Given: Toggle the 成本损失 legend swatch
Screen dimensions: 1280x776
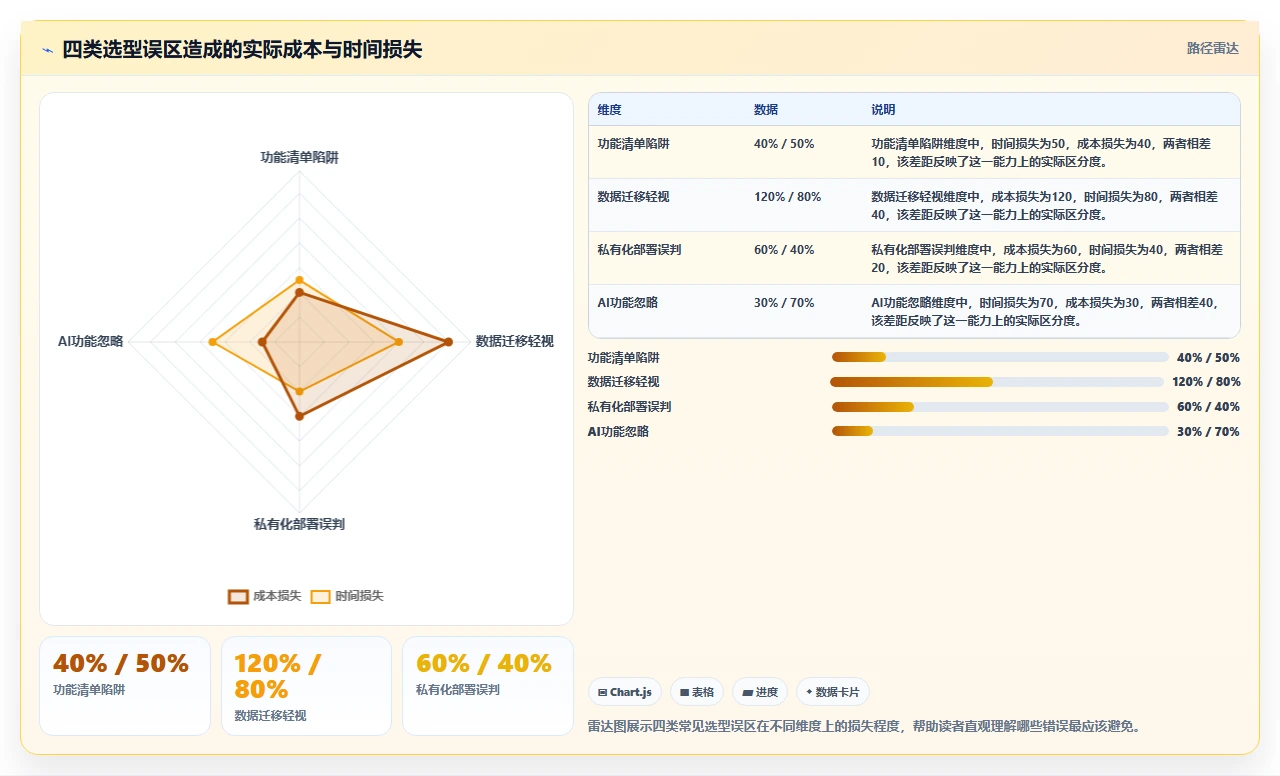Looking at the screenshot, I should (238, 596).
